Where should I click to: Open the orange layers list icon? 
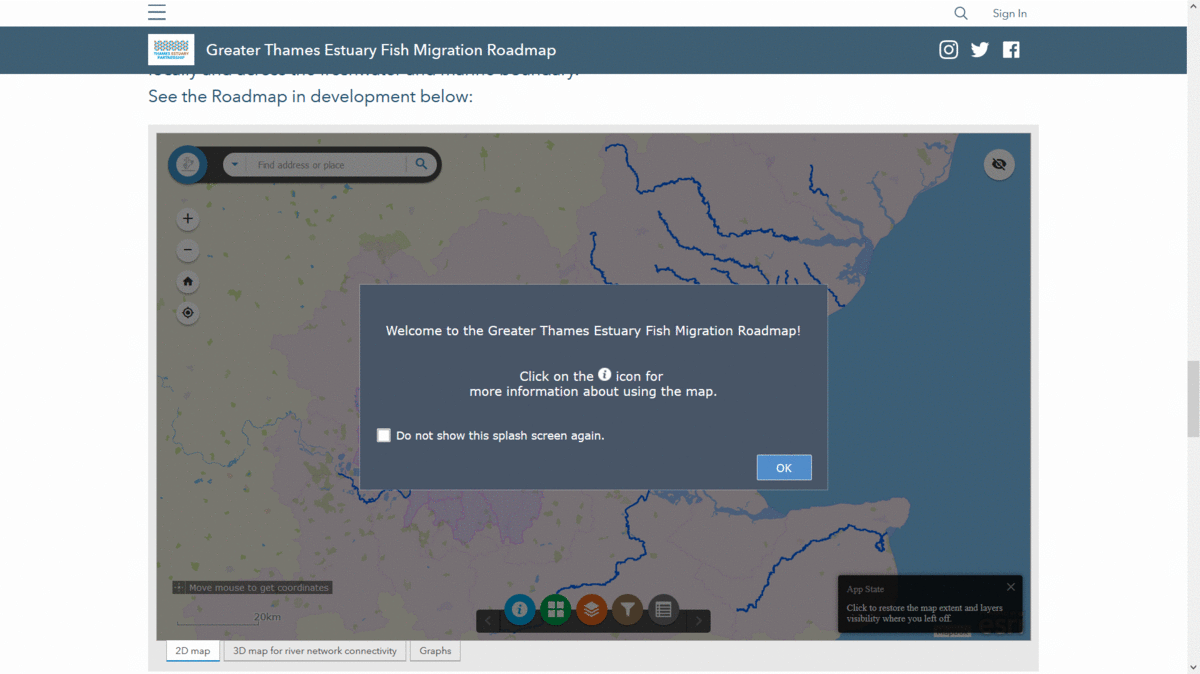(592, 609)
